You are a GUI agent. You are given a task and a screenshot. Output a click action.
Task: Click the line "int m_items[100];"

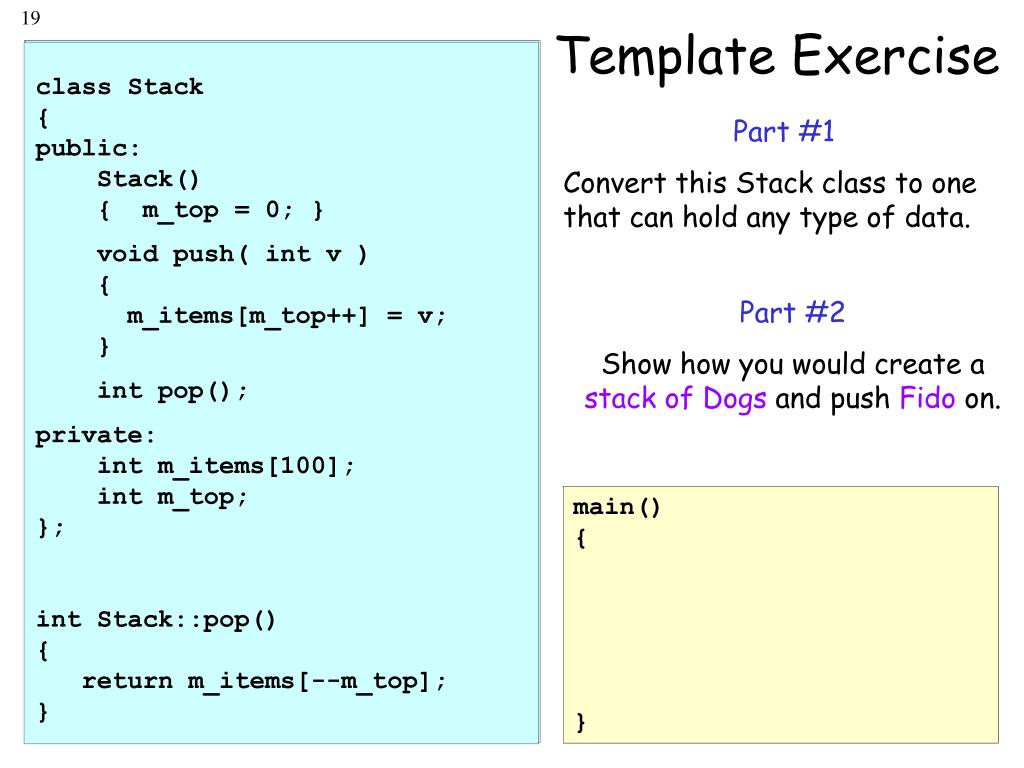click(x=226, y=466)
